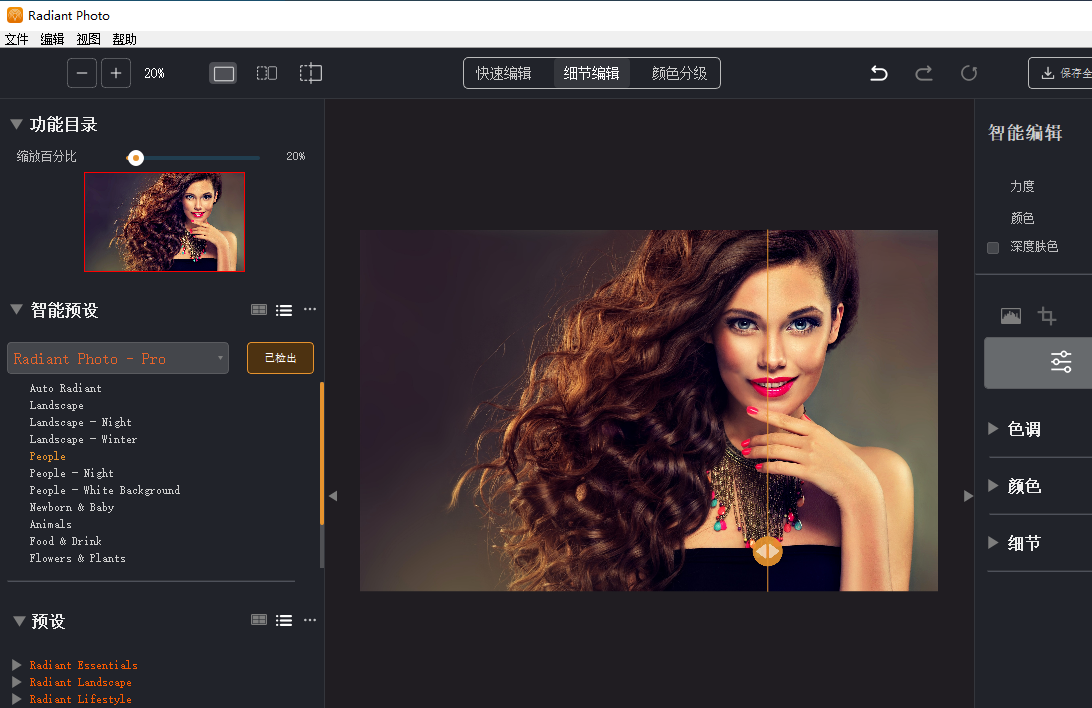Screen dimensions: 1092x708
Task: Open the 智能预设 more options menu
Action: click(x=310, y=309)
